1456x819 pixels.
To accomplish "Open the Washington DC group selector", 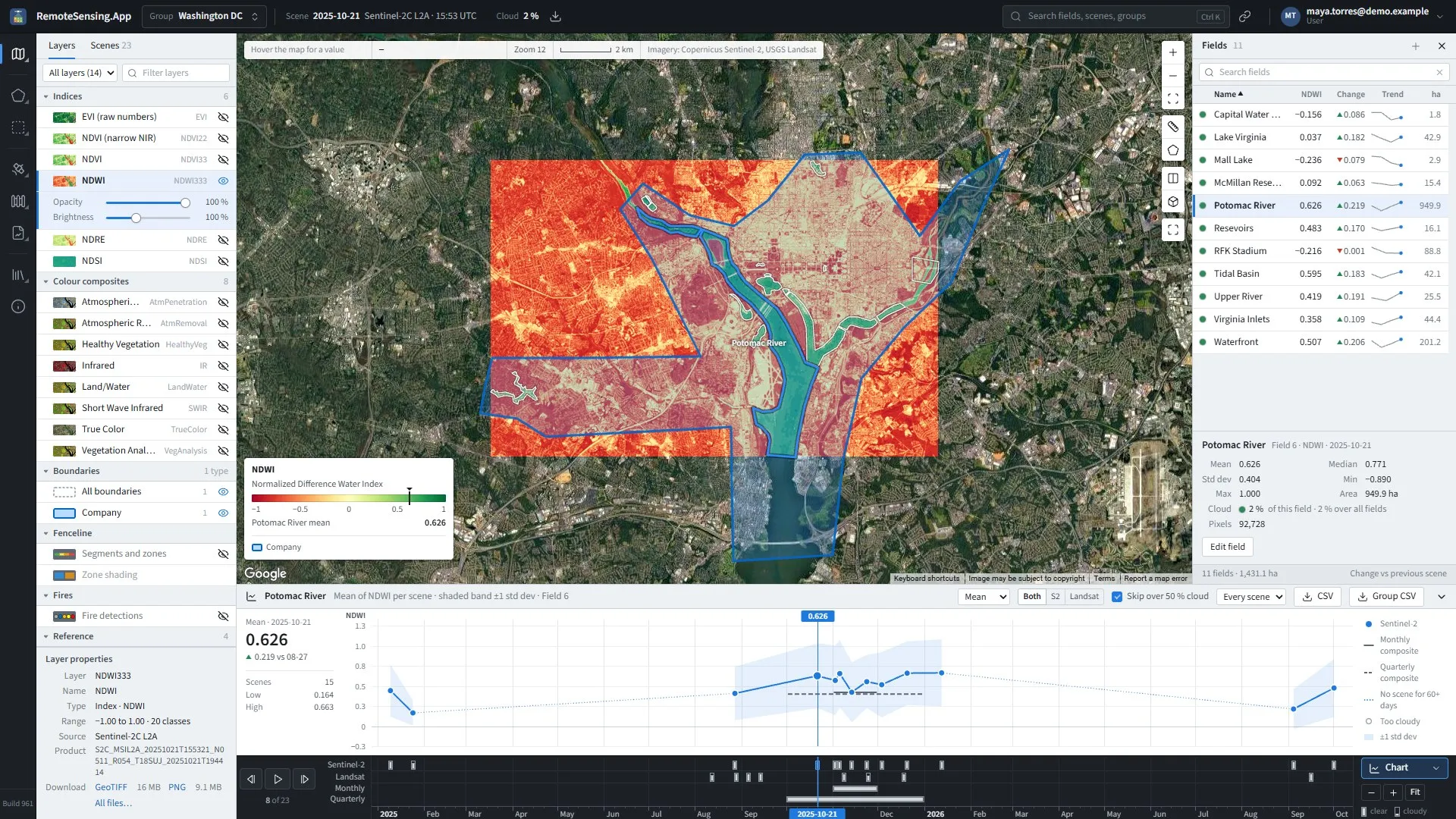I will (204, 16).
